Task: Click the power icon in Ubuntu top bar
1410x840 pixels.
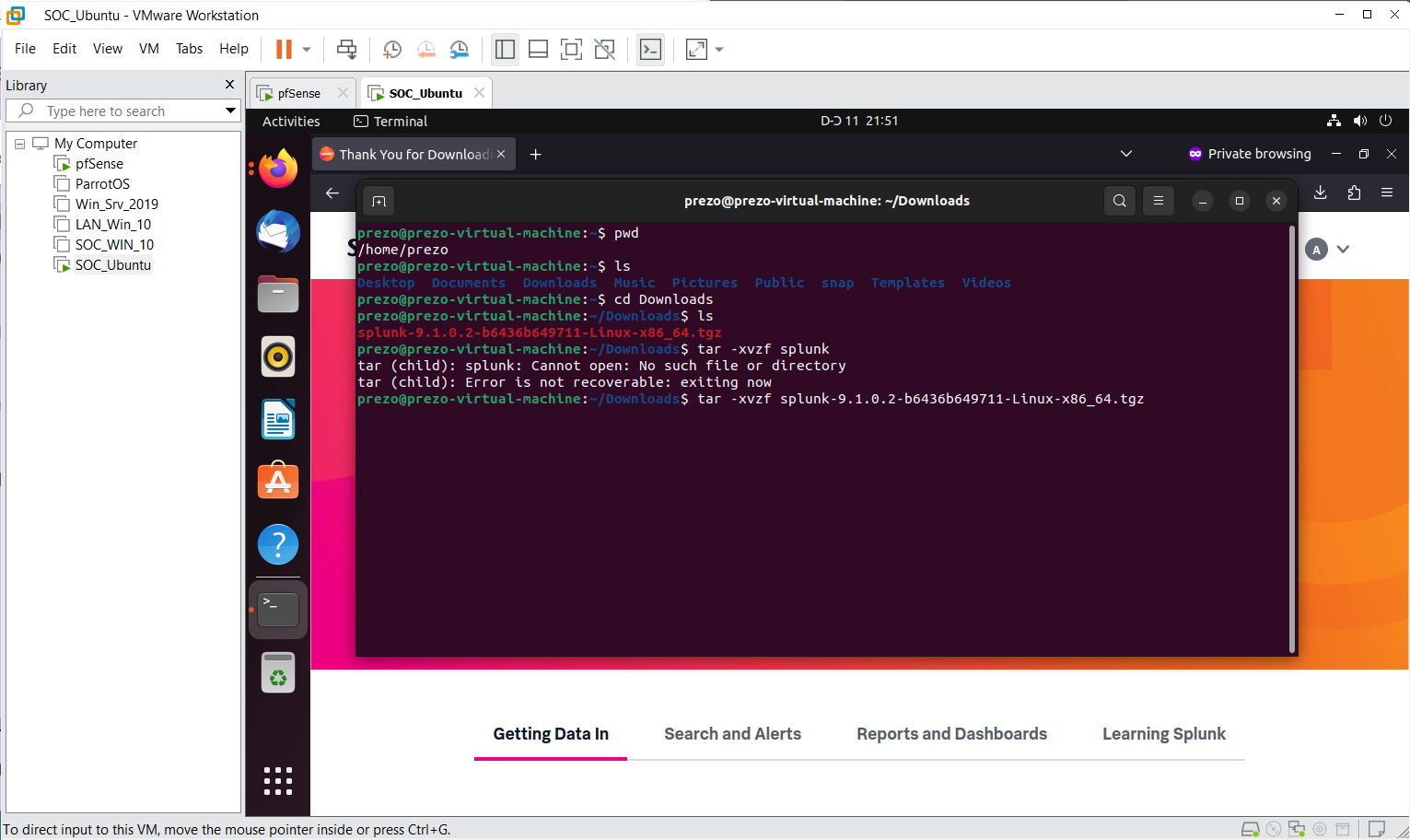Action: 1385,121
